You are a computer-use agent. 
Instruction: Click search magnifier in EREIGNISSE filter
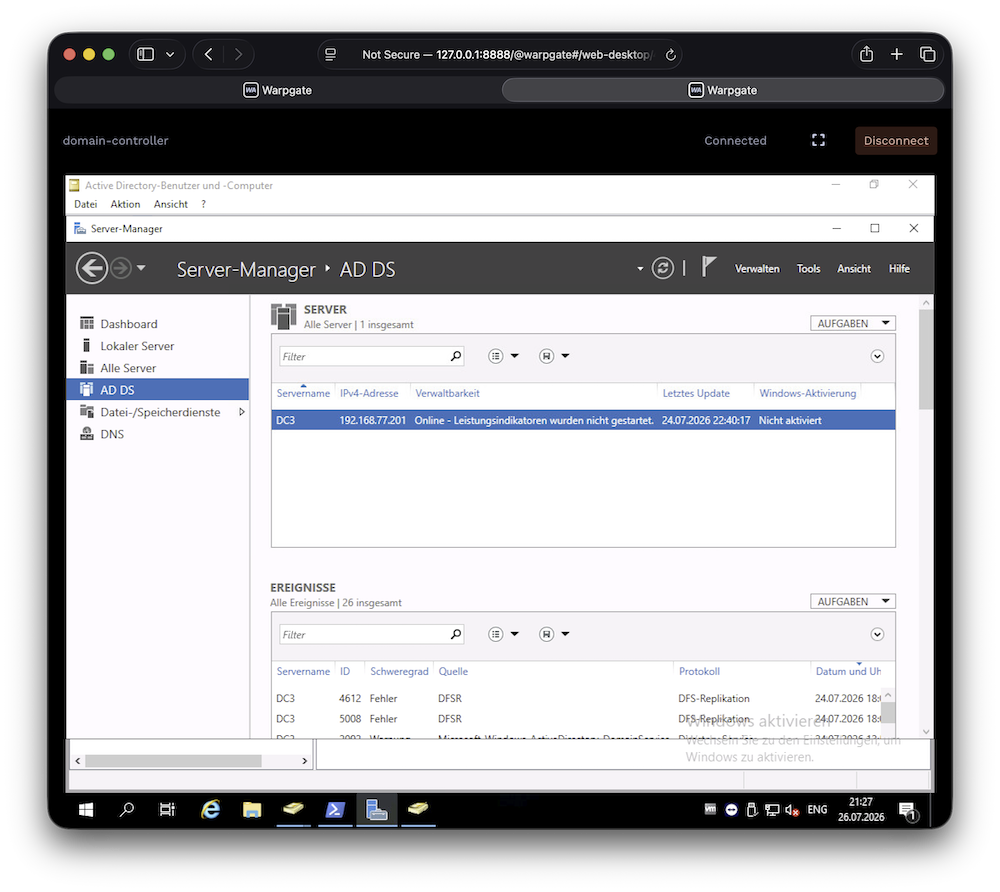(455, 634)
